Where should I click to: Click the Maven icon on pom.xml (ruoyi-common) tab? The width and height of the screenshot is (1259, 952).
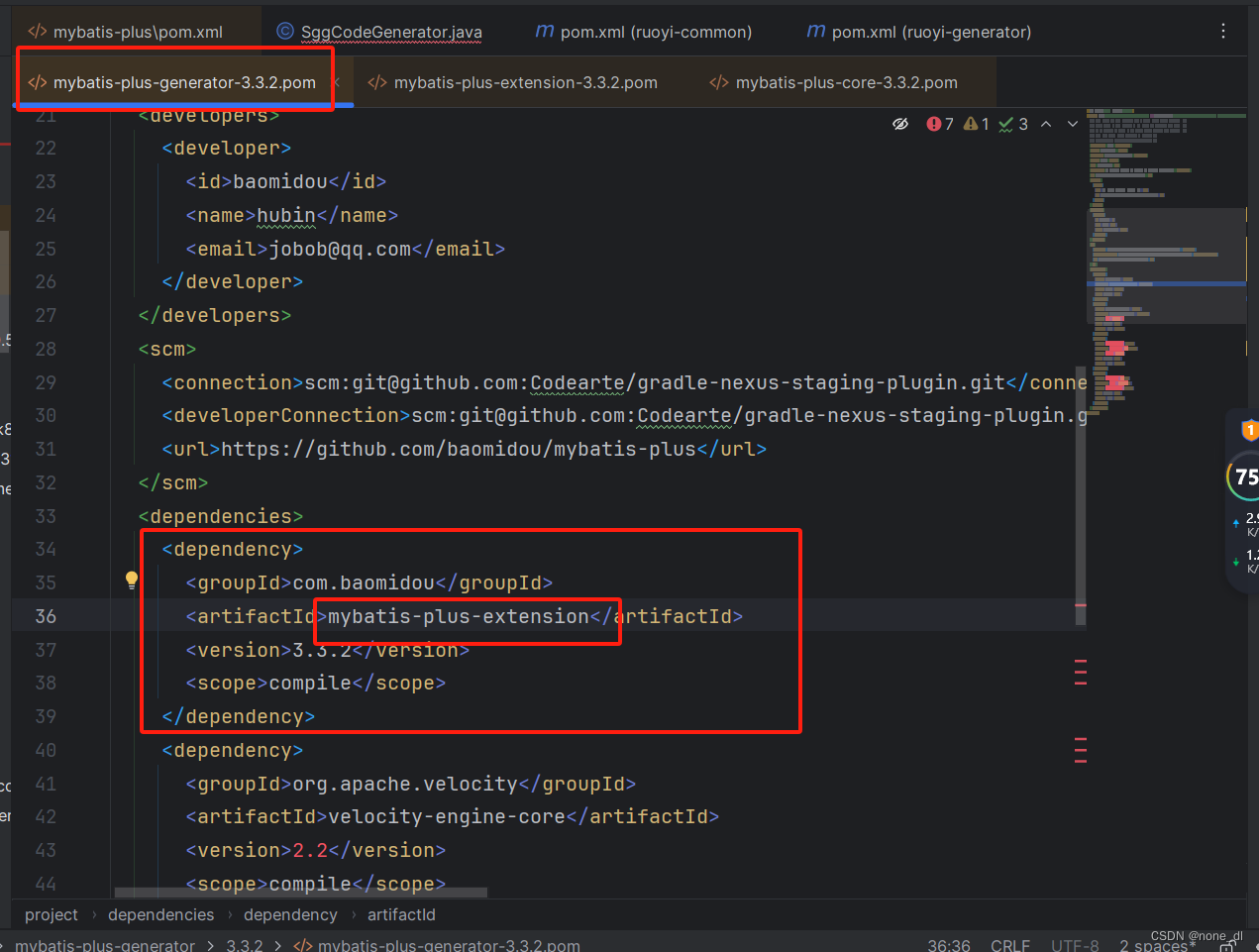544,31
